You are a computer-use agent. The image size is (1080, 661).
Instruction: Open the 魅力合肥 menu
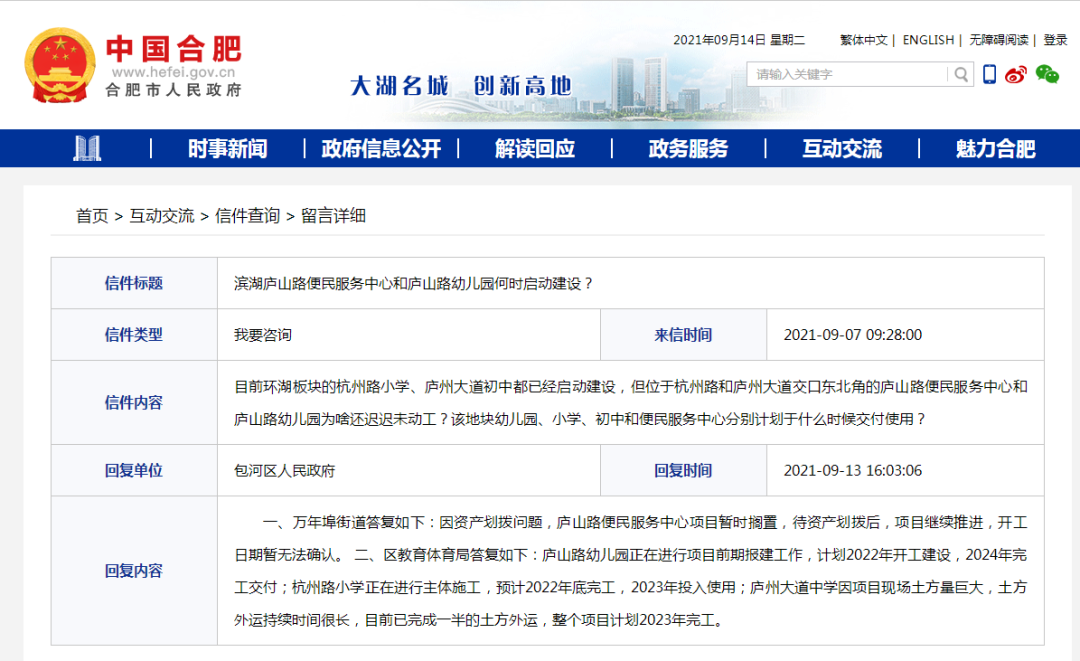[992, 148]
